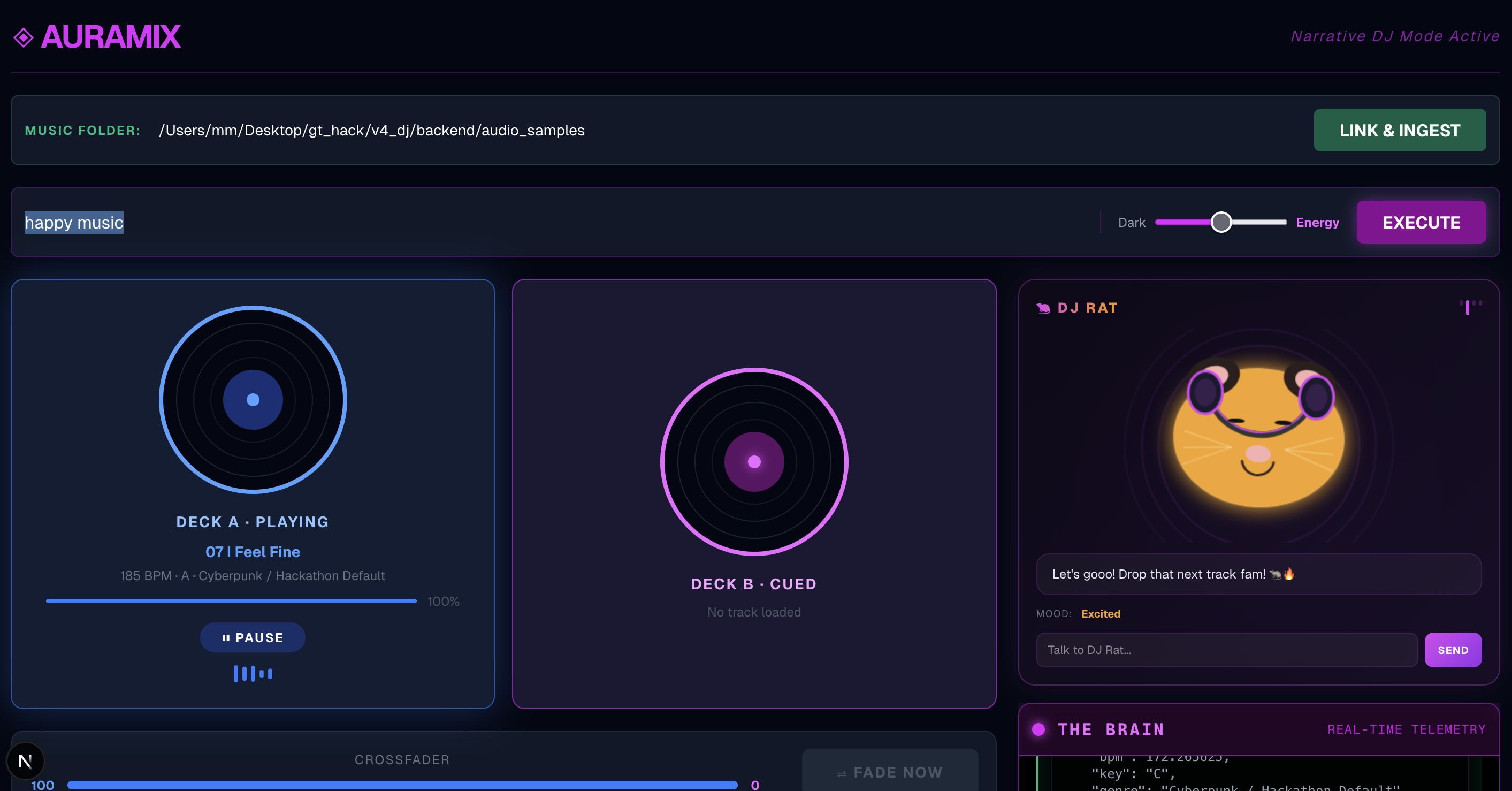Click the Talk to DJ Rat input field

tap(1227, 650)
